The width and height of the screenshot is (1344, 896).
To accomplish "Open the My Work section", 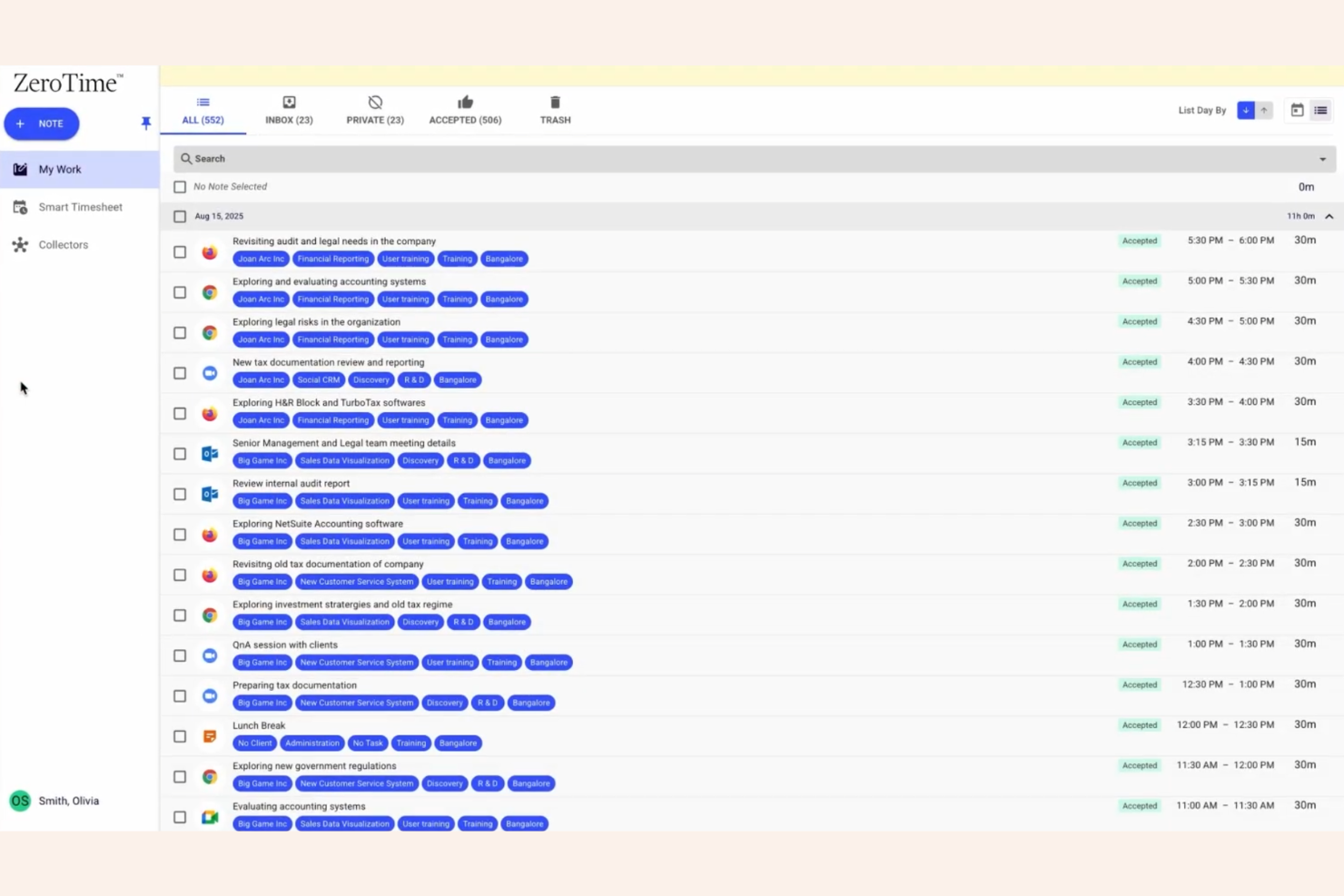I will click(x=59, y=169).
